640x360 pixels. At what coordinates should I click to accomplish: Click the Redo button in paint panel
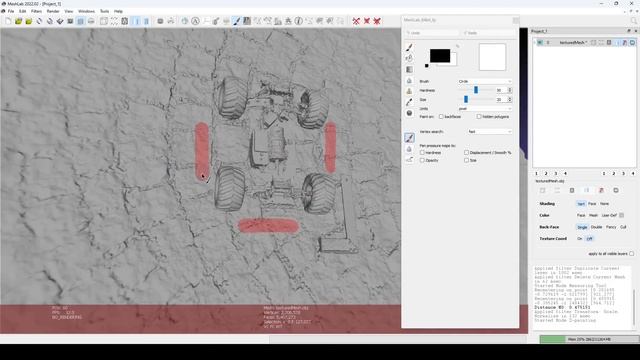point(489,33)
